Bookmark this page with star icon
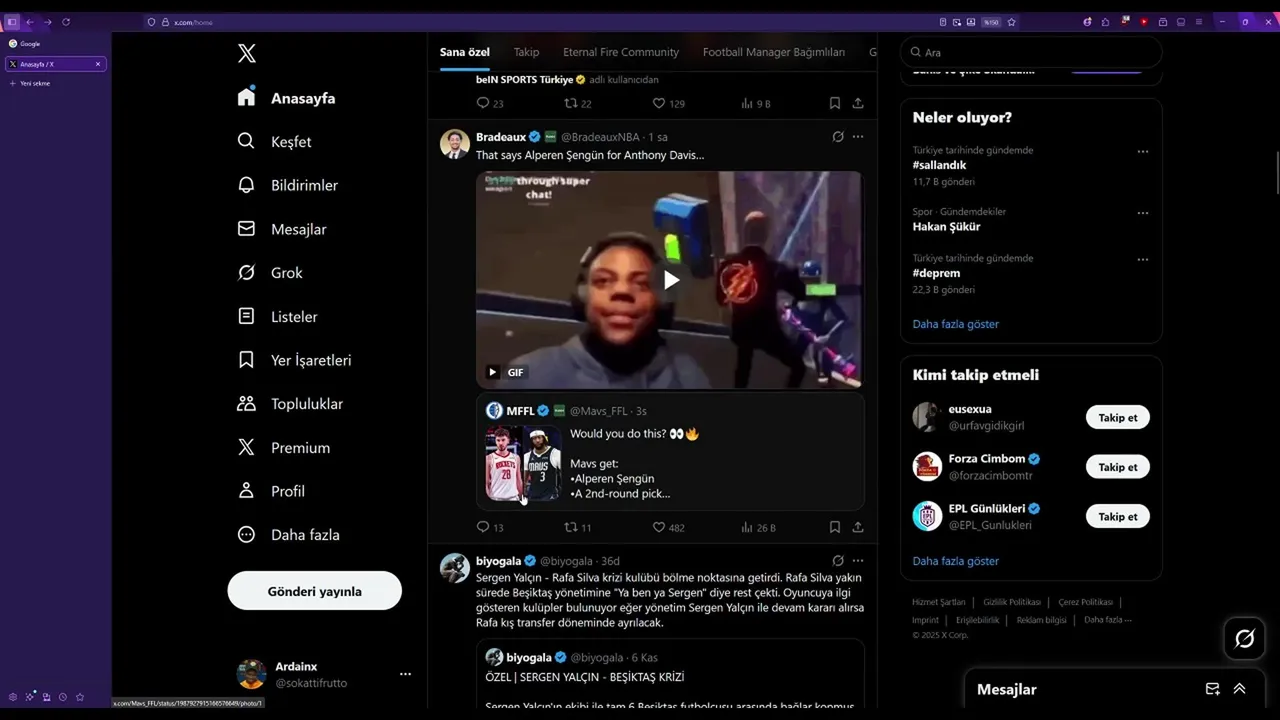1280x720 pixels. 1012,22
